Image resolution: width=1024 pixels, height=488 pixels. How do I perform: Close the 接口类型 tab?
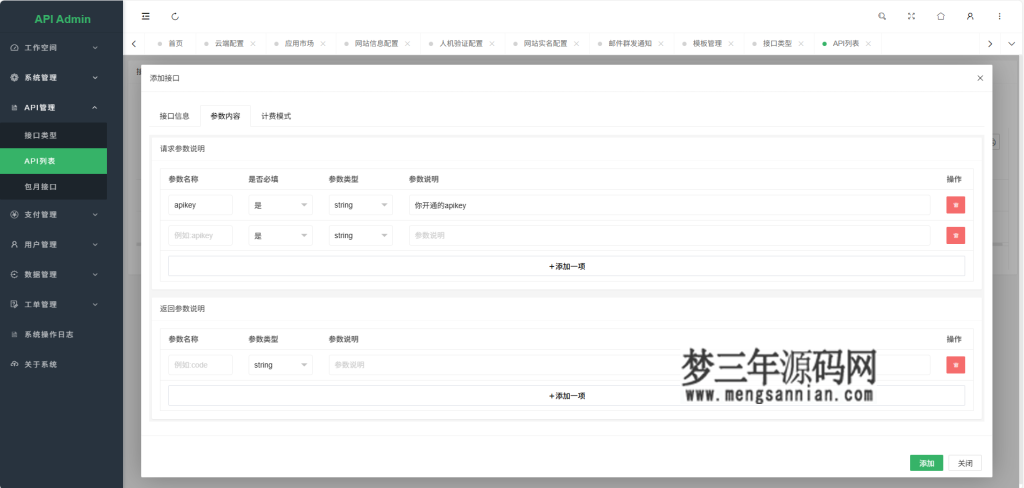point(801,44)
